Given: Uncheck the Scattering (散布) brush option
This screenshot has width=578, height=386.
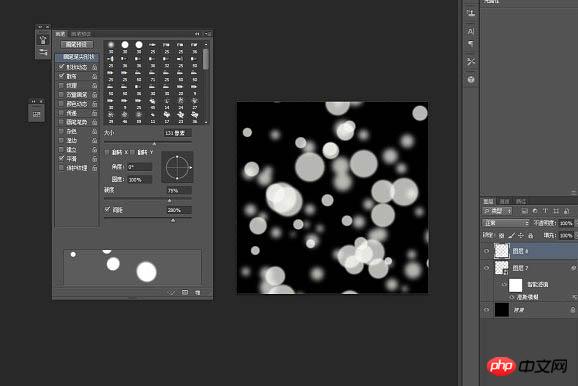Looking at the screenshot, I should (x=62, y=76).
